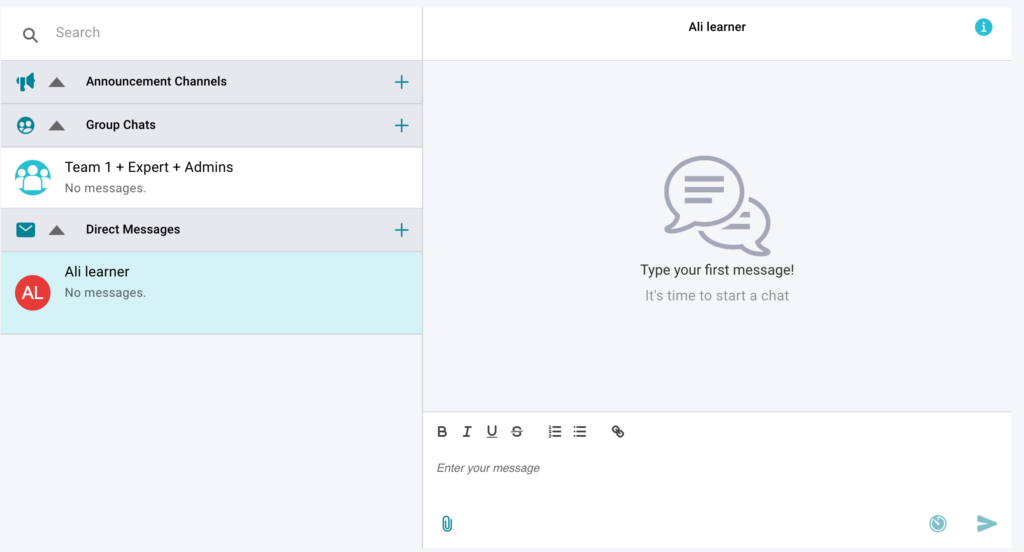The width and height of the screenshot is (1024, 552).
Task: Add a new announcement channel
Action: [401, 82]
